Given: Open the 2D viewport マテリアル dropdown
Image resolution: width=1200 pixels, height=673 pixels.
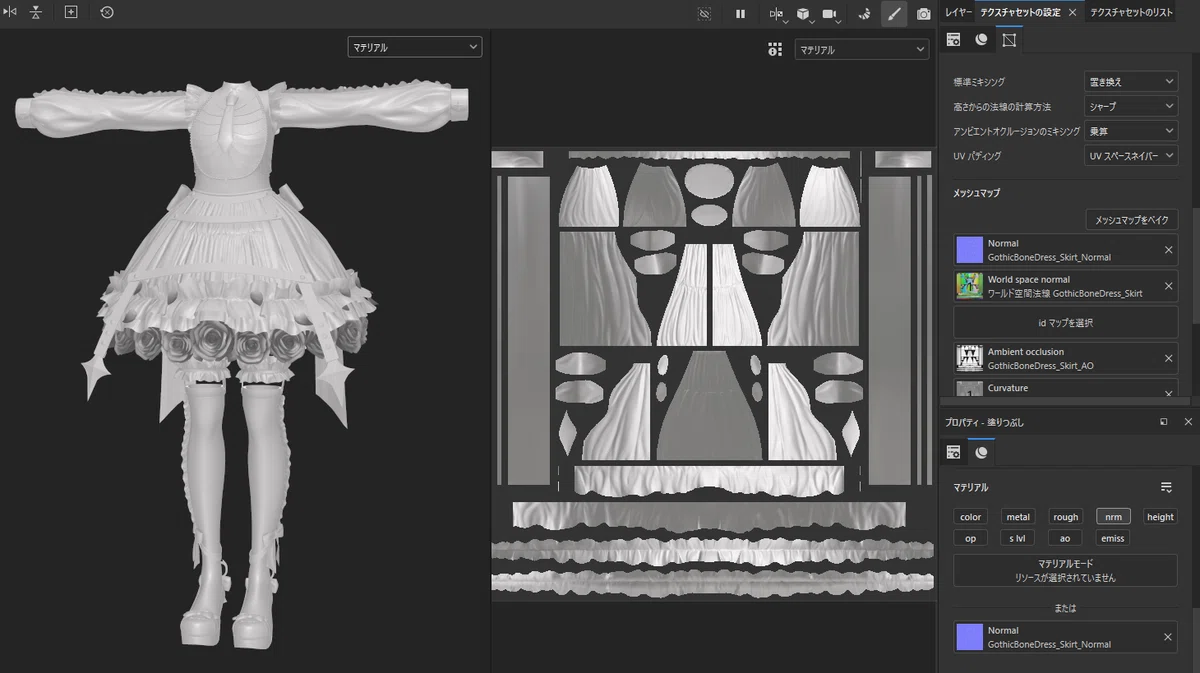Looking at the screenshot, I should coord(861,49).
